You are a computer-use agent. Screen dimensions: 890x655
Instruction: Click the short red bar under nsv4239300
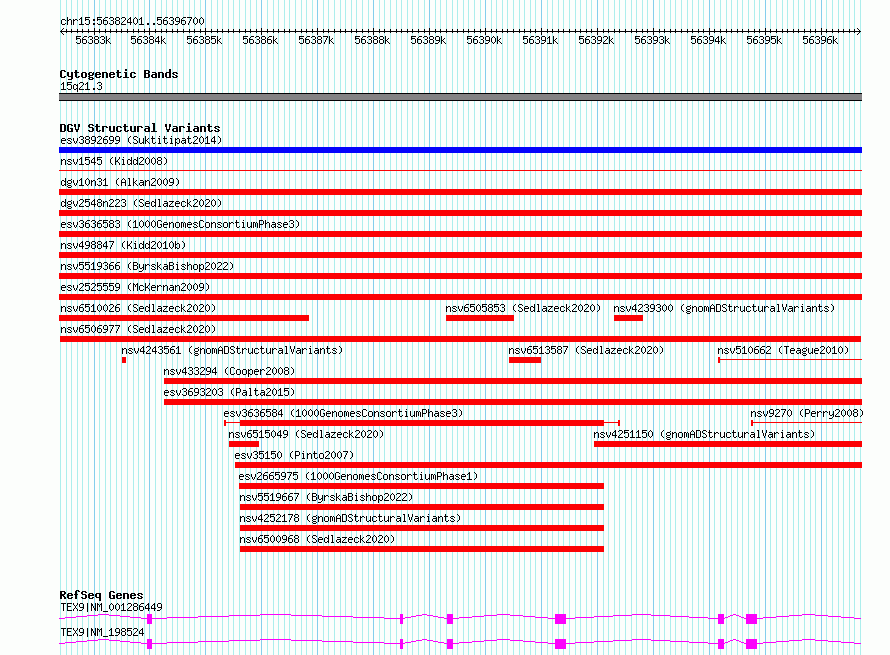click(628, 318)
